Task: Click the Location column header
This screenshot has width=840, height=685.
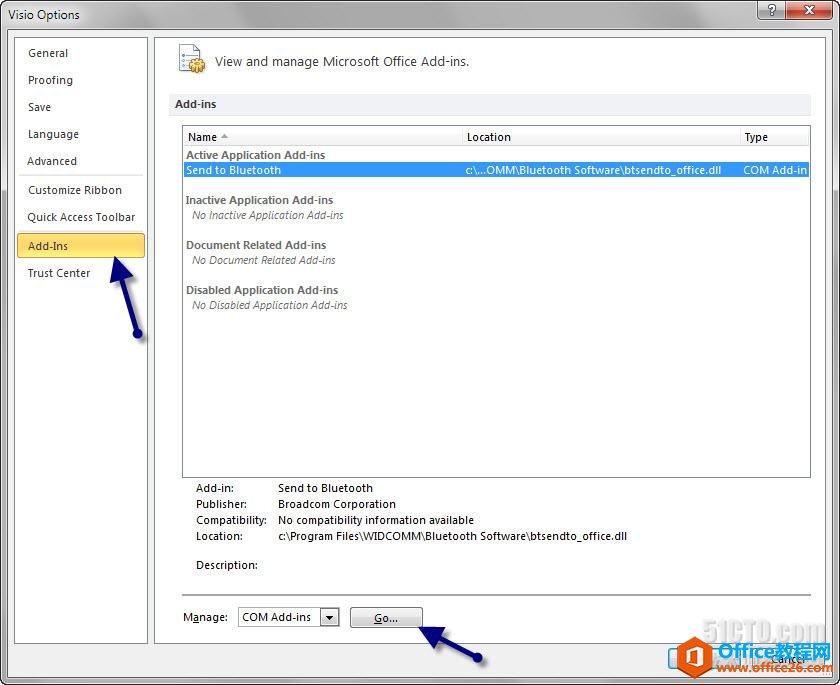Action: pyautogui.click(x=601, y=137)
